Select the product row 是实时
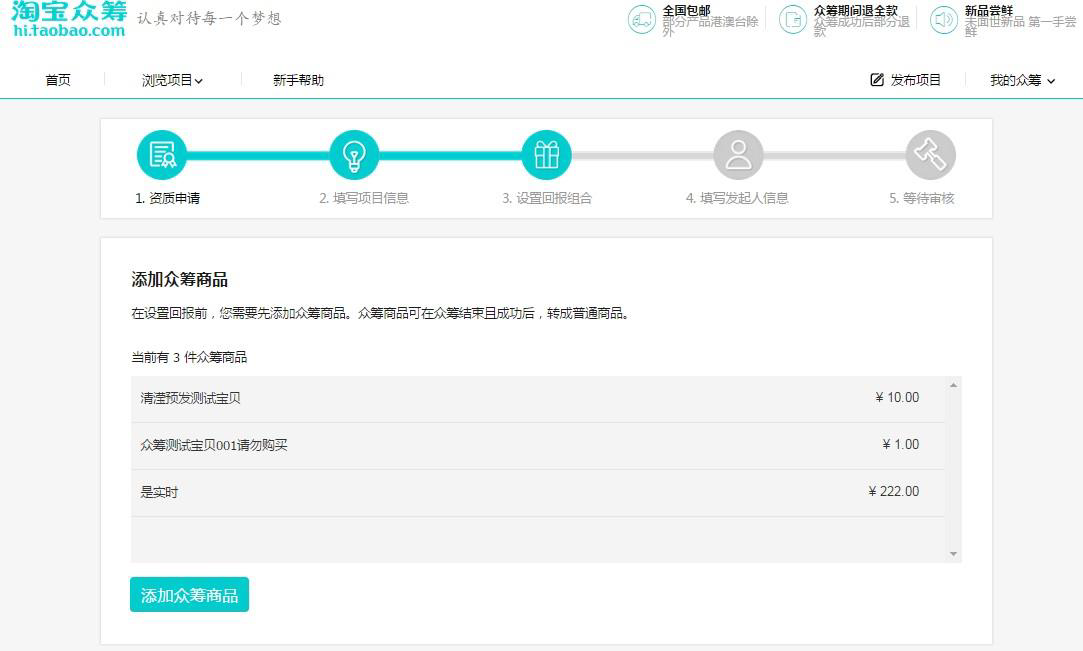1083x651 pixels. click(537, 493)
